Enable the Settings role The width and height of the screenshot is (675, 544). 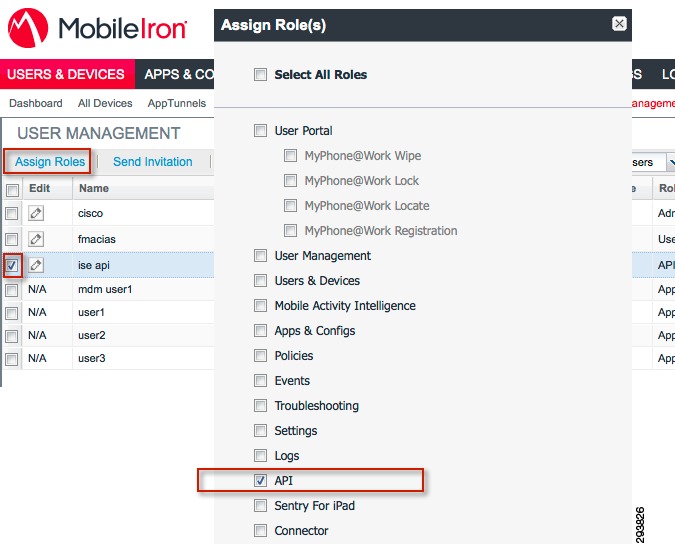(260, 430)
